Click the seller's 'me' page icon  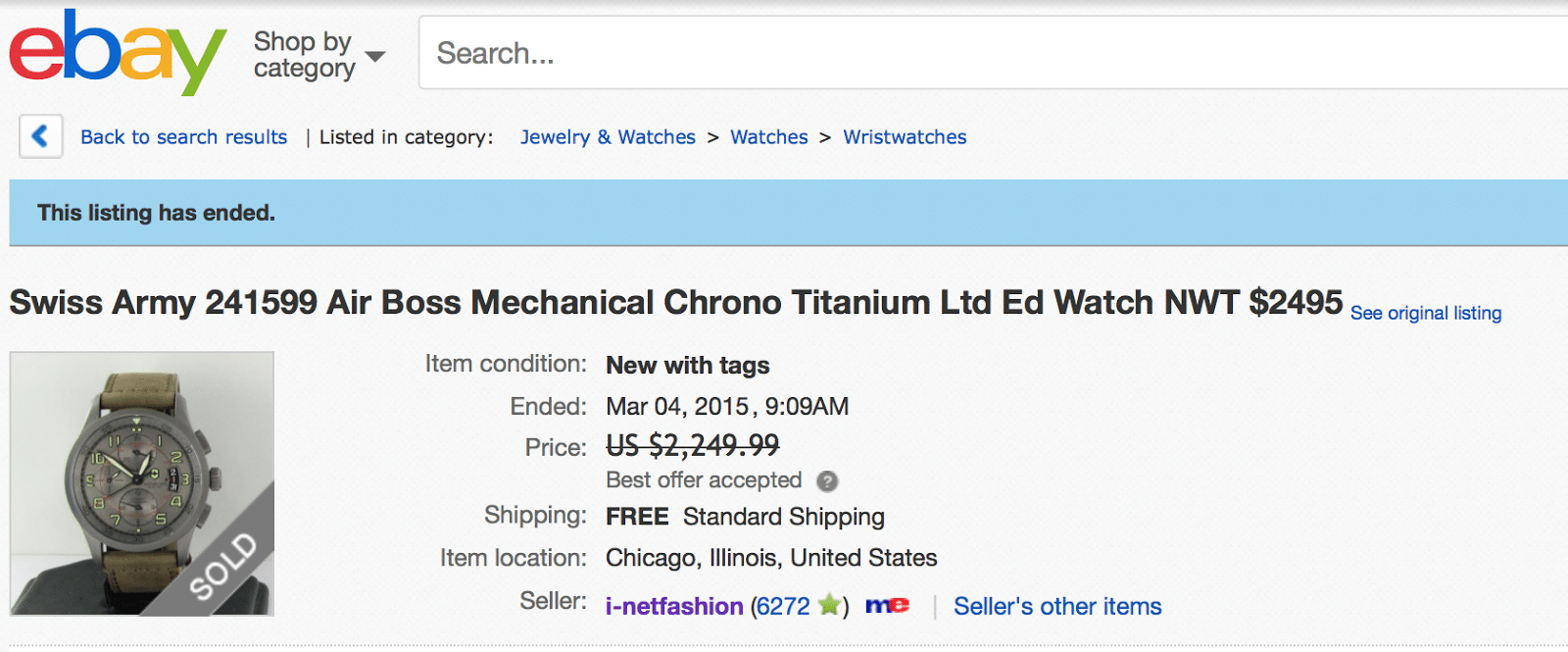tap(887, 606)
